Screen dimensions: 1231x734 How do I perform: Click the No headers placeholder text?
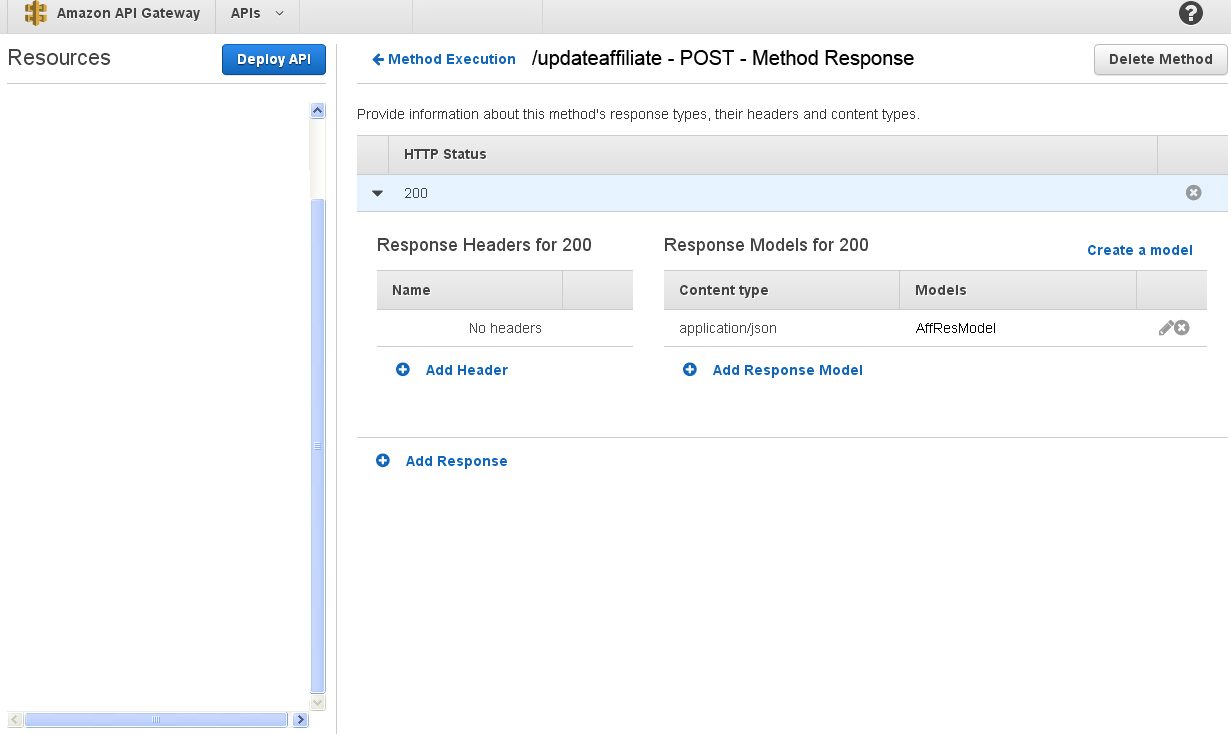click(505, 328)
